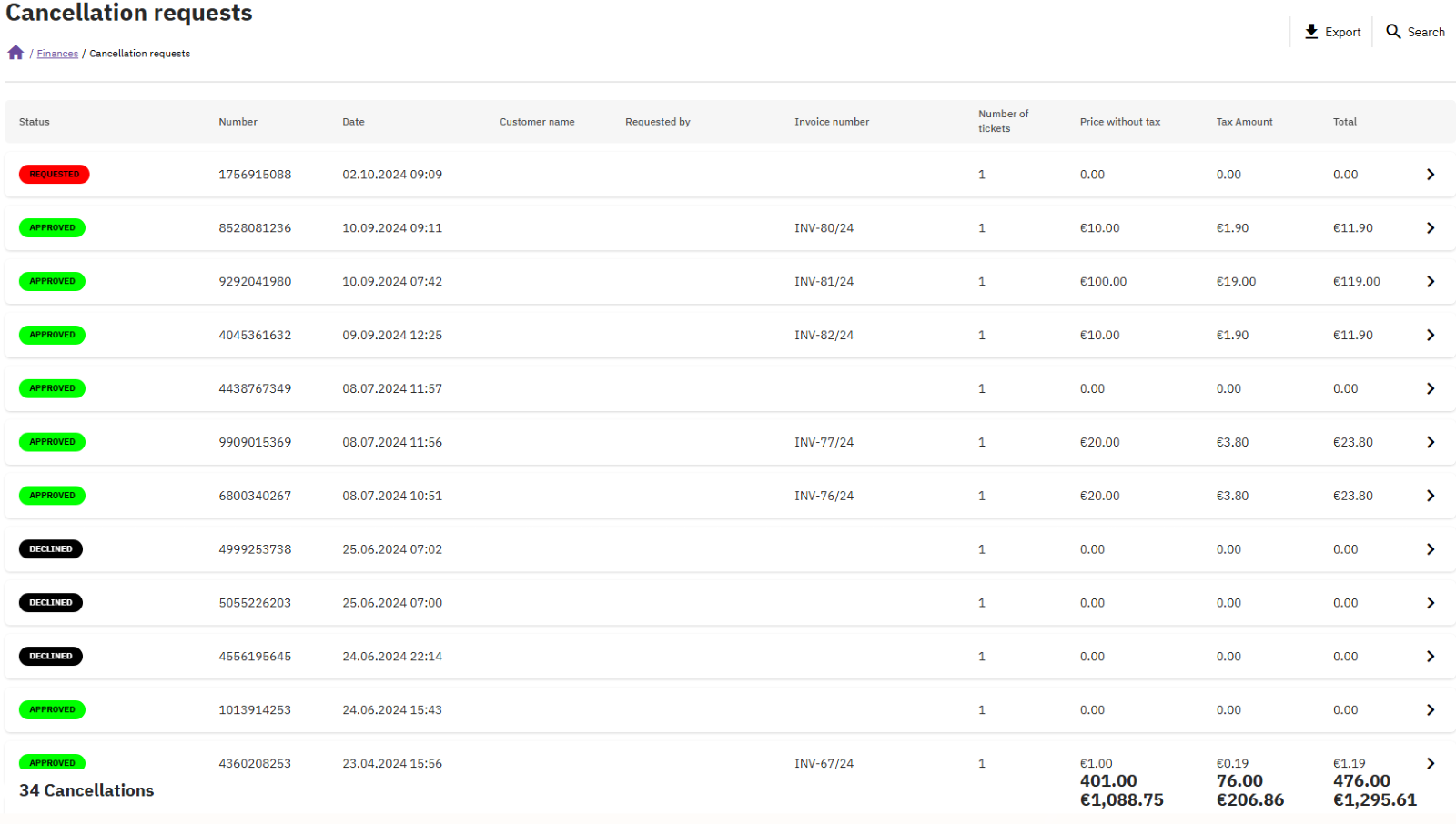The height and width of the screenshot is (824, 1456).
Task: Click DECLINED badge for request 5055226203
Action: click(x=51, y=603)
